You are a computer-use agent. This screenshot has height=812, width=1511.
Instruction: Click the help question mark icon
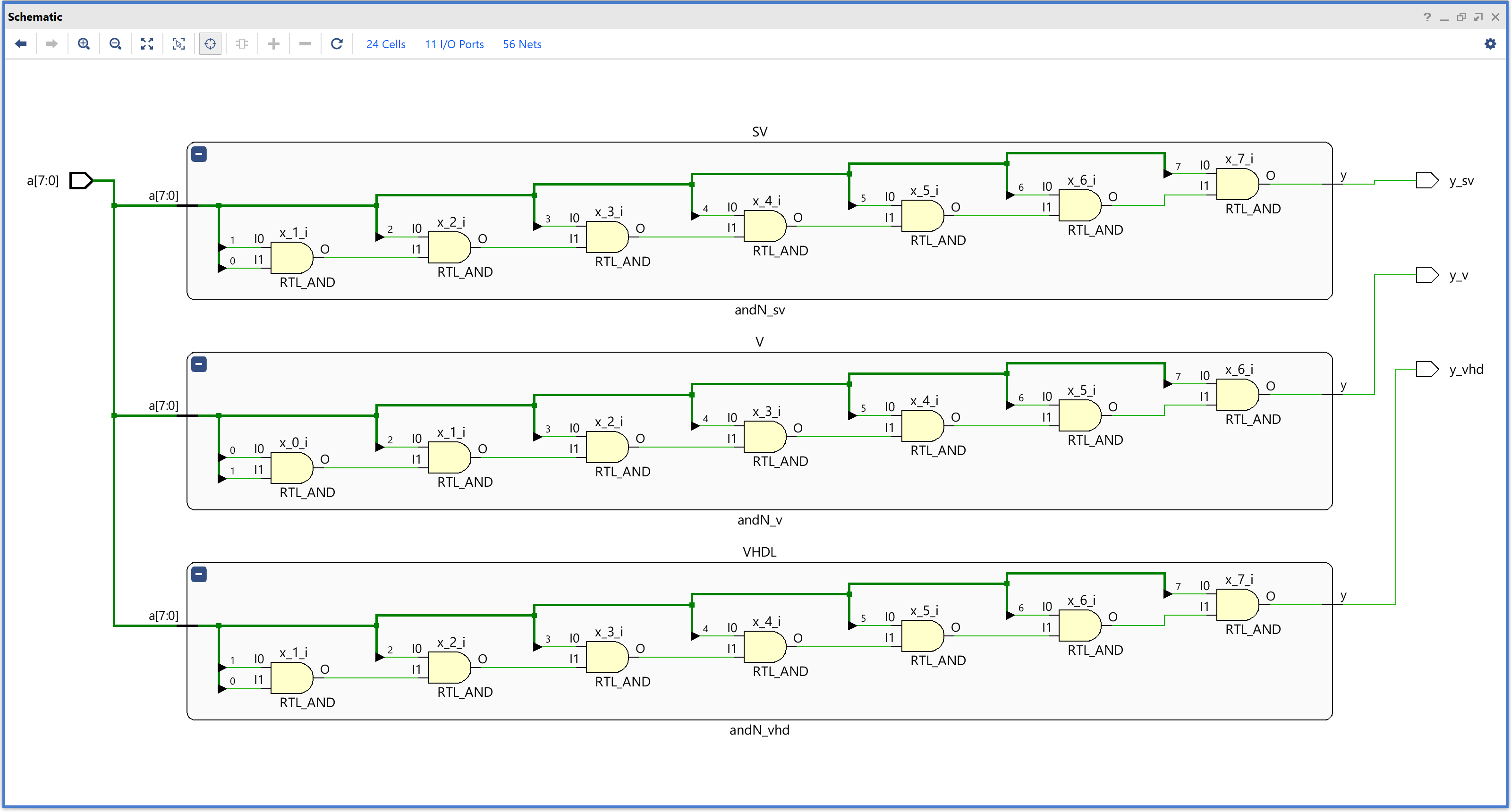pyautogui.click(x=1427, y=17)
